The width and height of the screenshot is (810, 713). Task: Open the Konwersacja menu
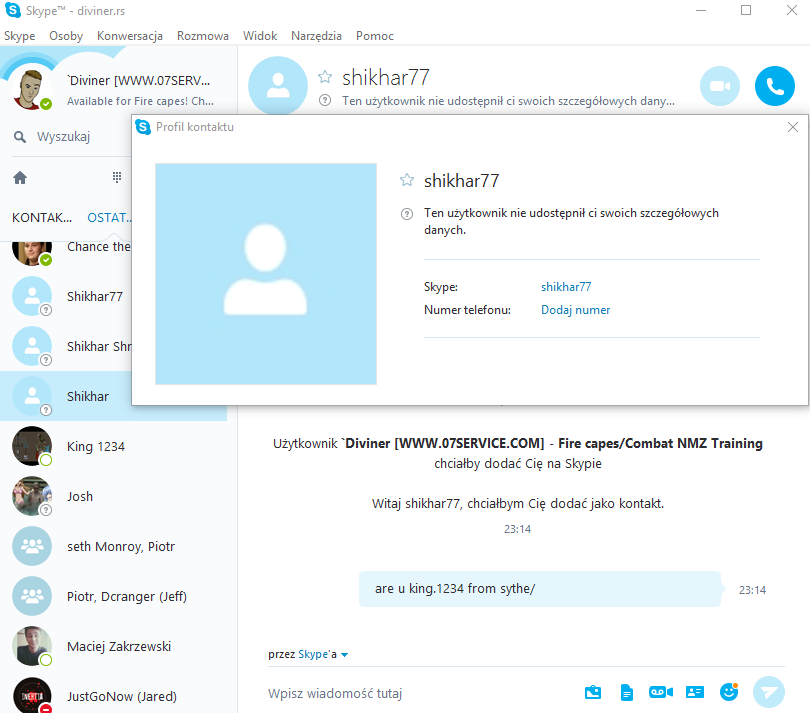pyautogui.click(x=130, y=36)
